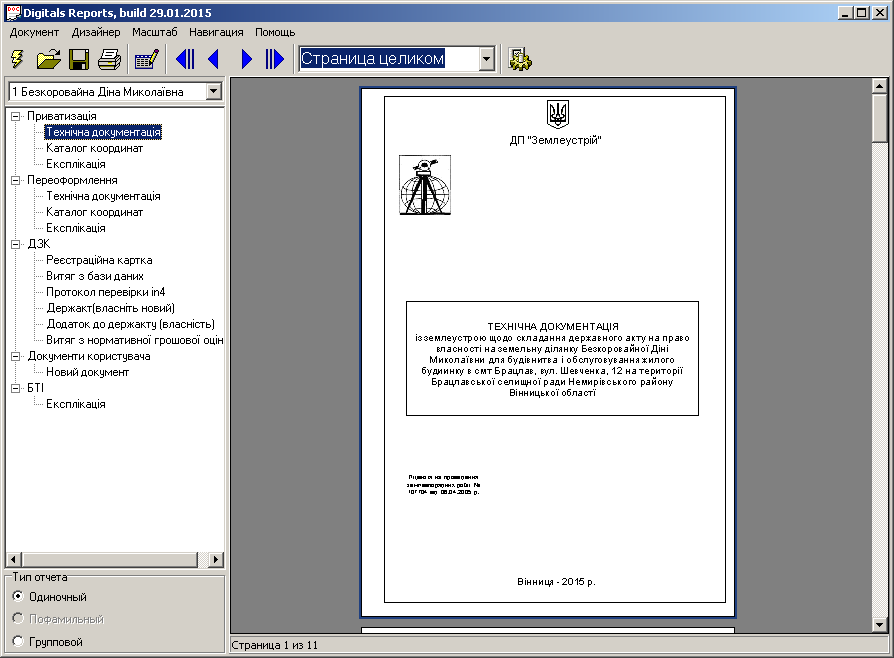Viewport: 894px width, 658px height.
Task: Open the owner name dropdown arrow
Action: coord(214,91)
